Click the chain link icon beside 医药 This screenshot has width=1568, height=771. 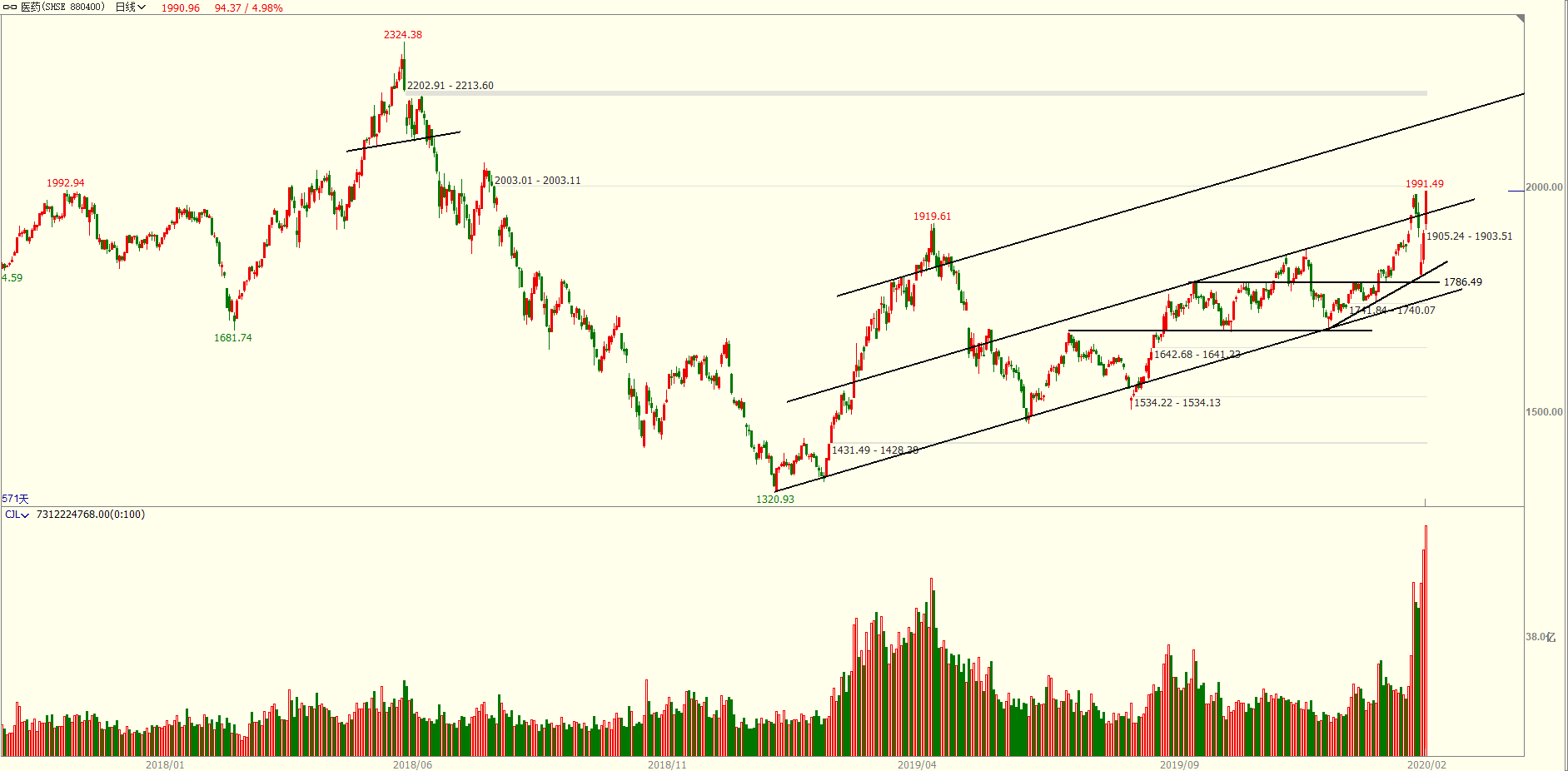point(10,7)
